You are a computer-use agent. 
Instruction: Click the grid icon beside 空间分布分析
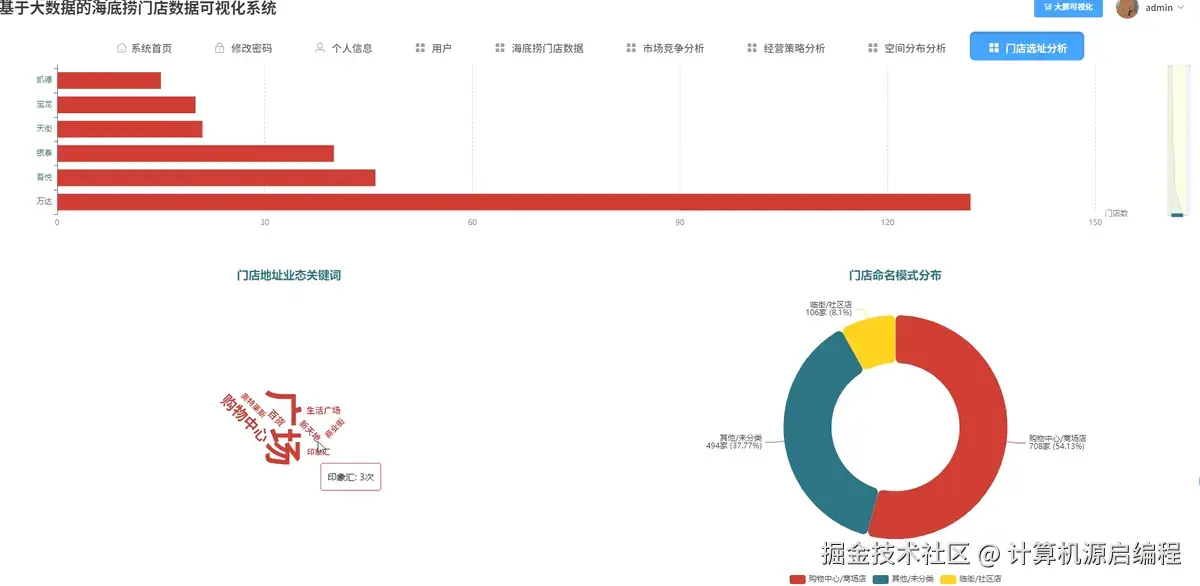click(873, 48)
